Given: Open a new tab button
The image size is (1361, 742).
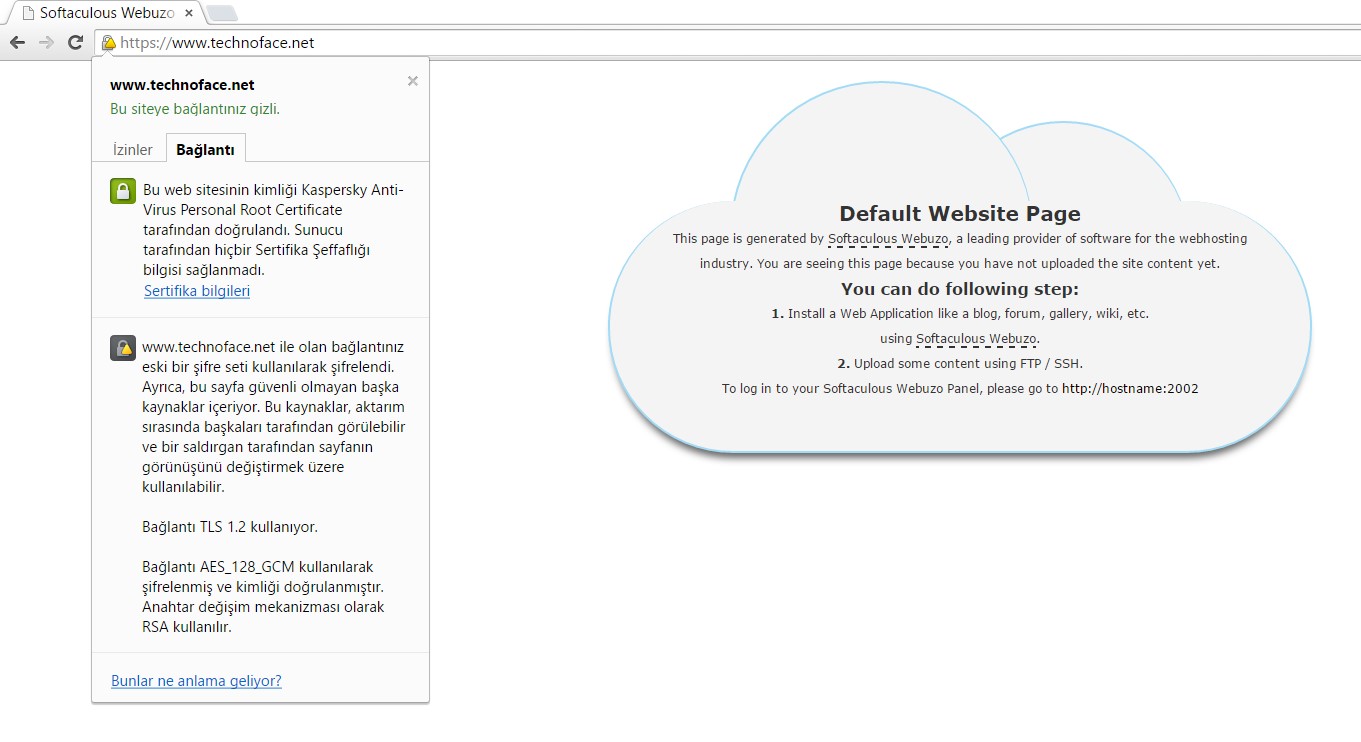Looking at the screenshot, I should click(x=222, y=13).
